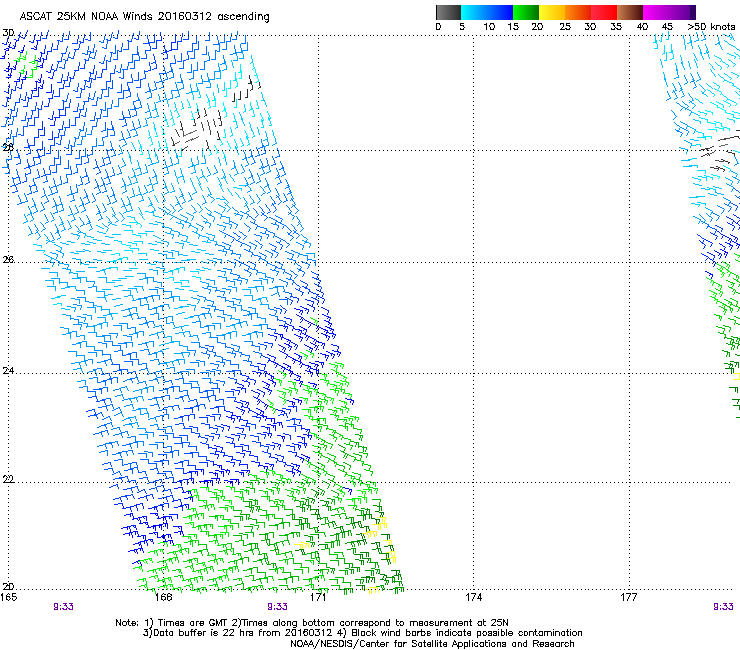Click the longitude '168' axis label
Viewport: 740px width, 650px height.
(x=163, y=597)
